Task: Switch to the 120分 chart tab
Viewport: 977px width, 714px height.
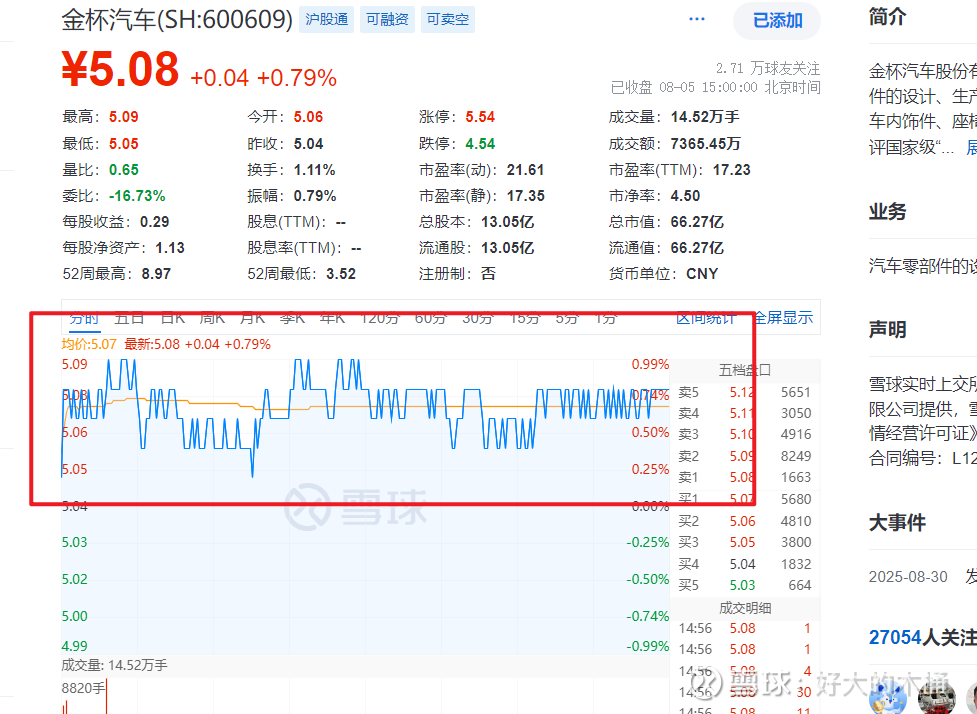Action: (x=379, y=318)
